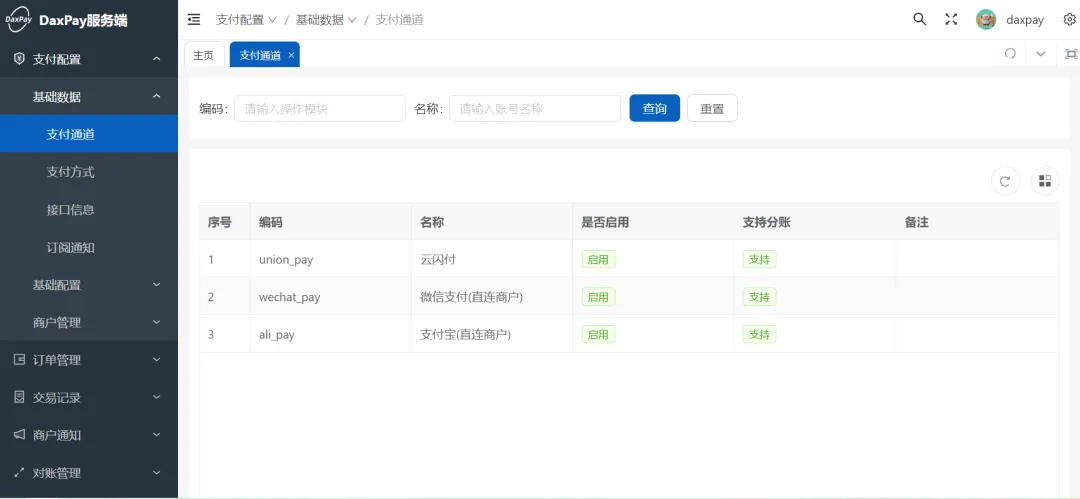
Task: Select 支付通道 in the sidebar
Action: [x=89, y=134]
